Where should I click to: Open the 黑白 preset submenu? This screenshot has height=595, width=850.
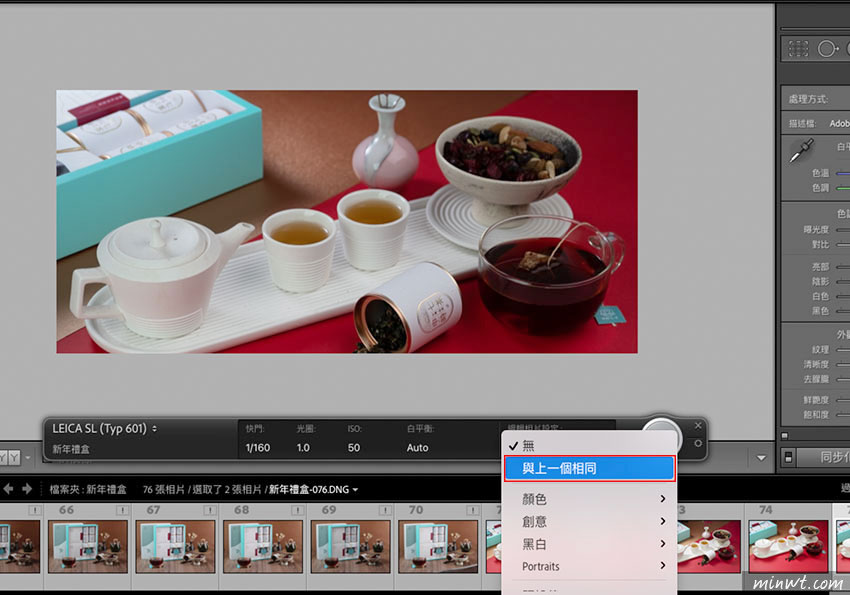589,544
